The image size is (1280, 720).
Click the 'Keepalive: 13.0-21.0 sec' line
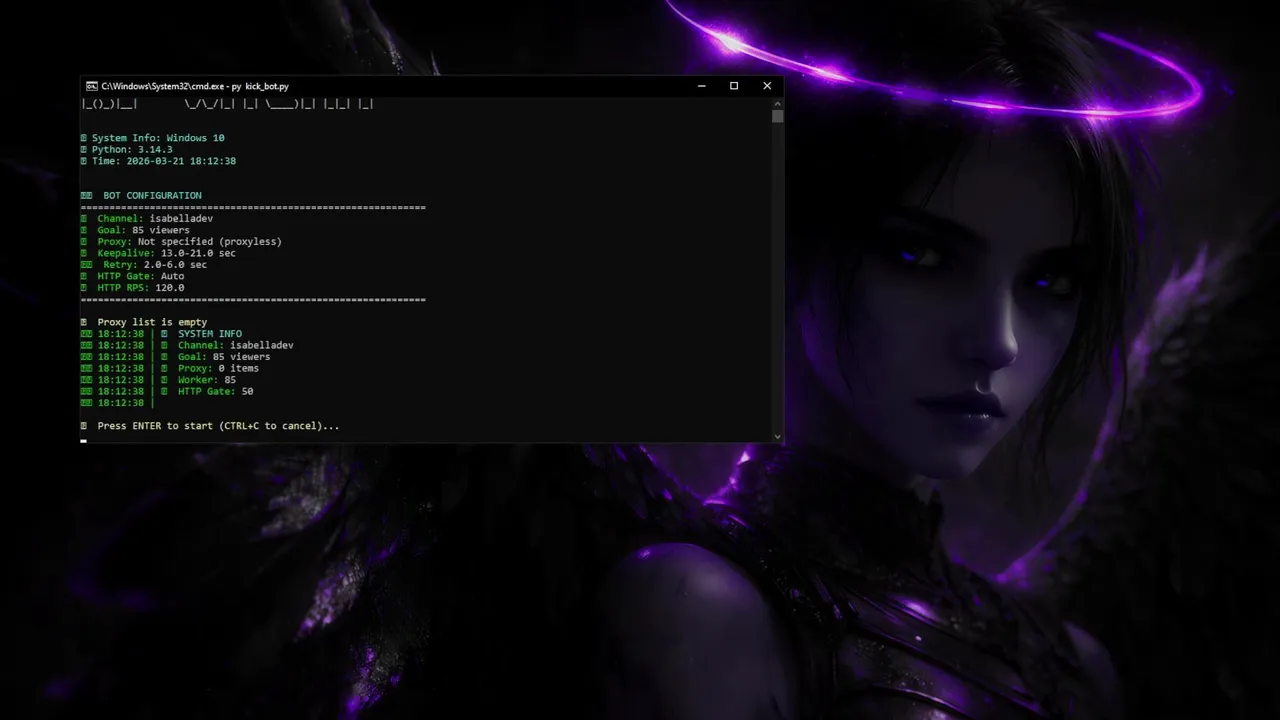click(x=159, y=253)
